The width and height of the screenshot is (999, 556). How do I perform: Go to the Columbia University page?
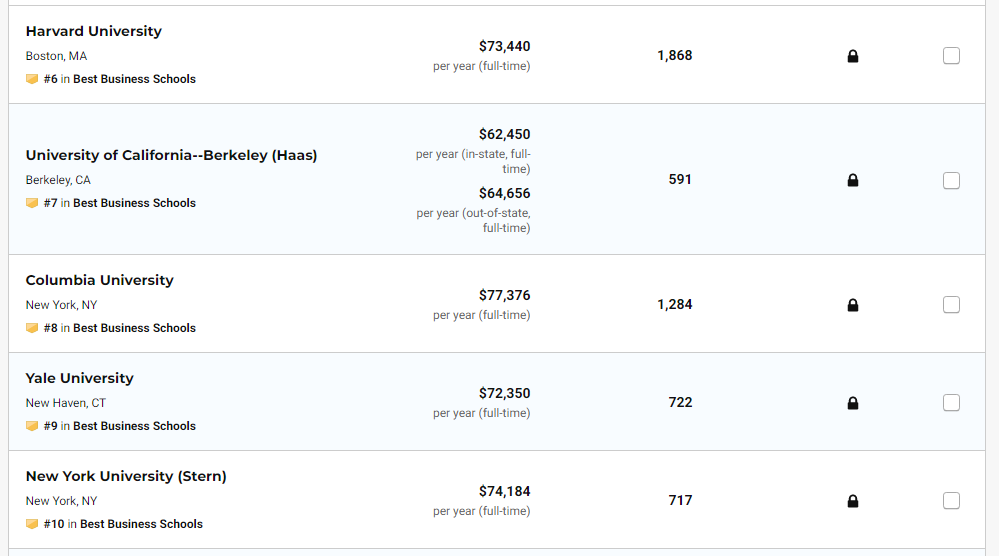[99, 280]
